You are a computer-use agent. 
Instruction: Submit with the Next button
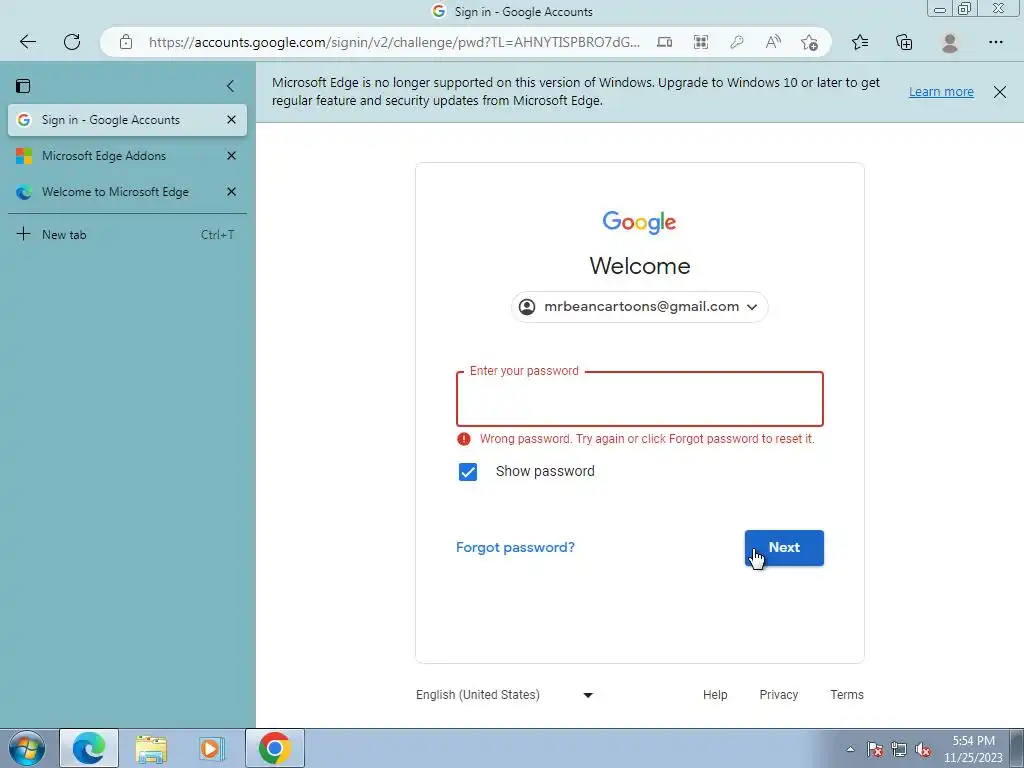coord(784,548)
